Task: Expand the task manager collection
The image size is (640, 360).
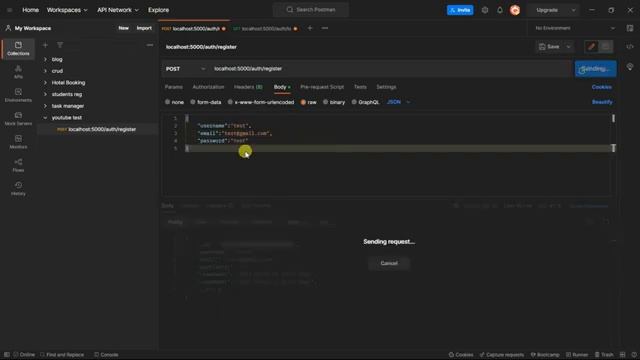Action: pyautogui.click(x=45, y=106)
